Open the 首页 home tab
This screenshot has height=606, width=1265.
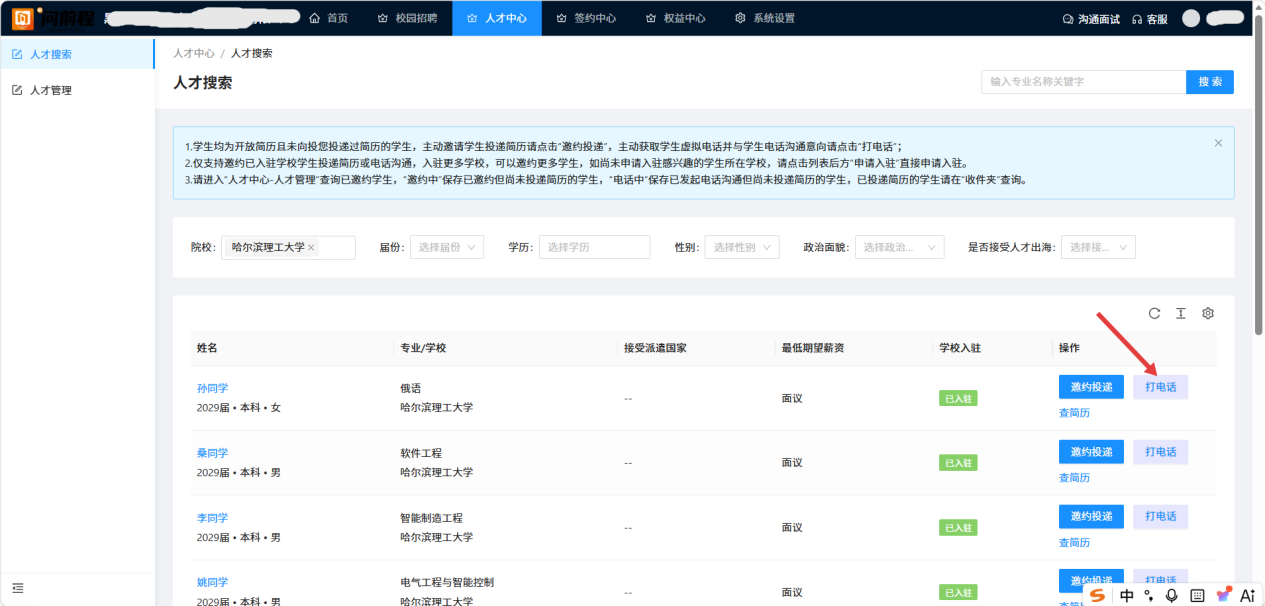[x=329, y=18]
